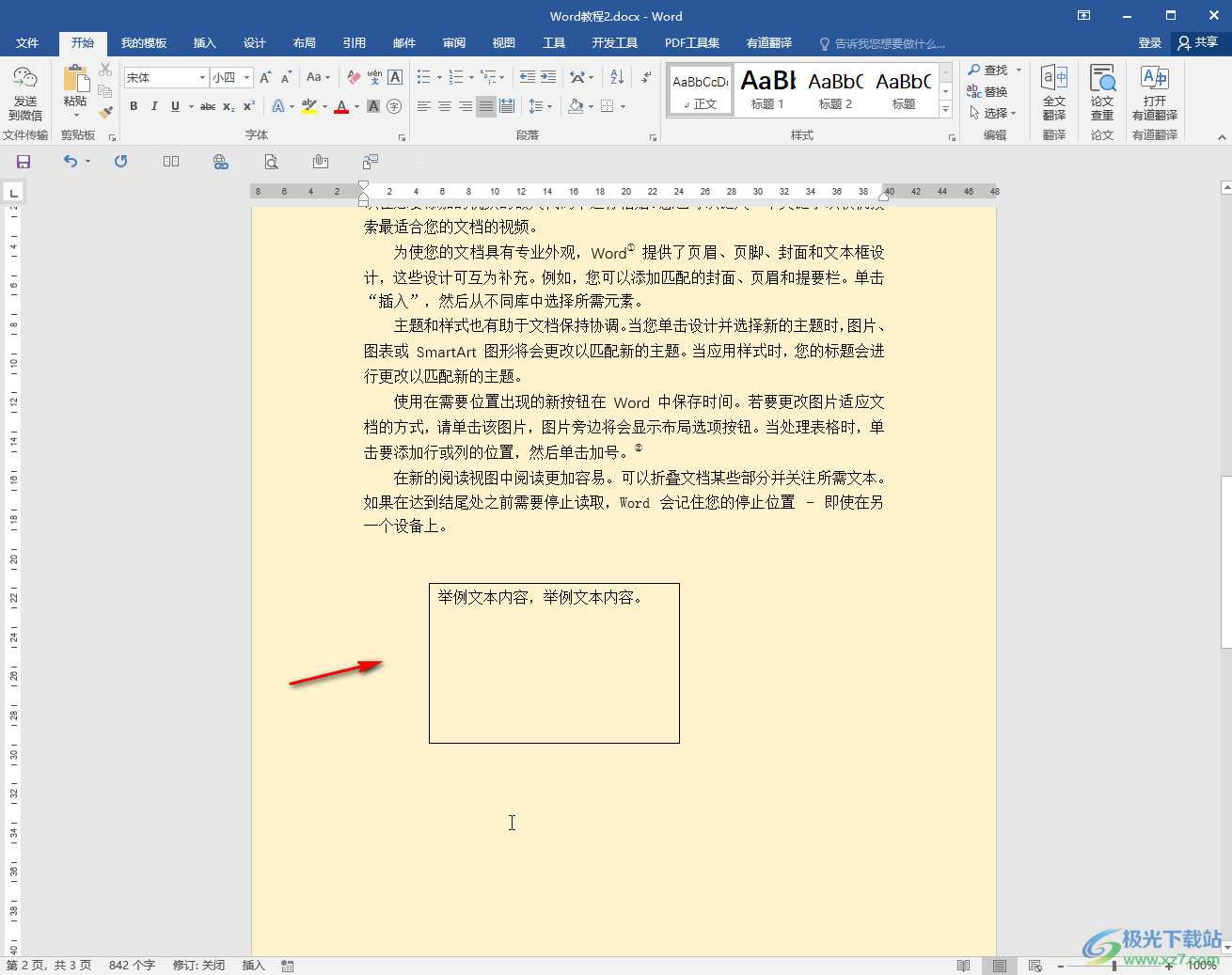Click the Print Preview magnifier icon

pos(271,162)
